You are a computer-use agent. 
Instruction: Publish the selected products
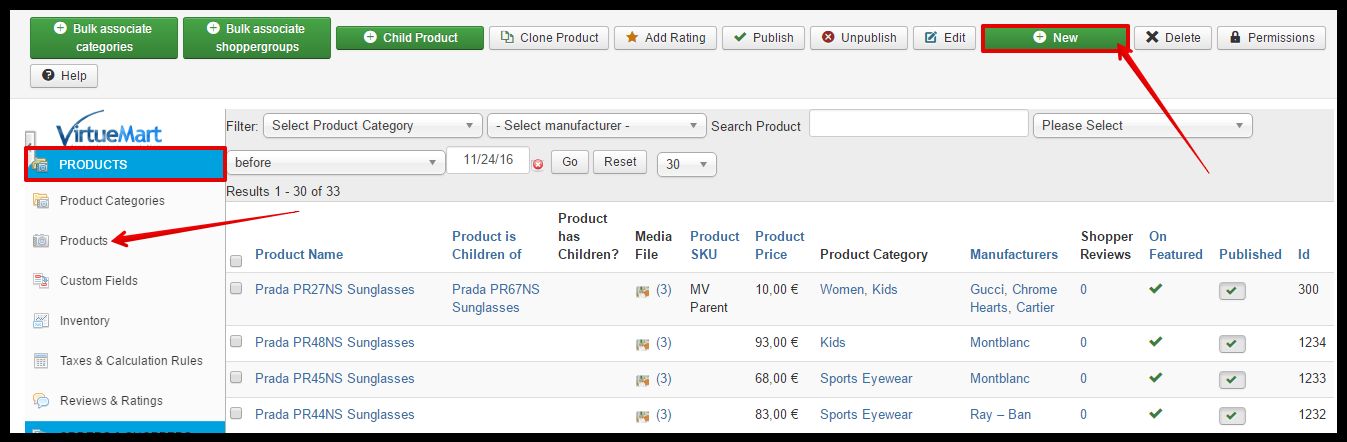pyautogui.click(x=763, y=38)
